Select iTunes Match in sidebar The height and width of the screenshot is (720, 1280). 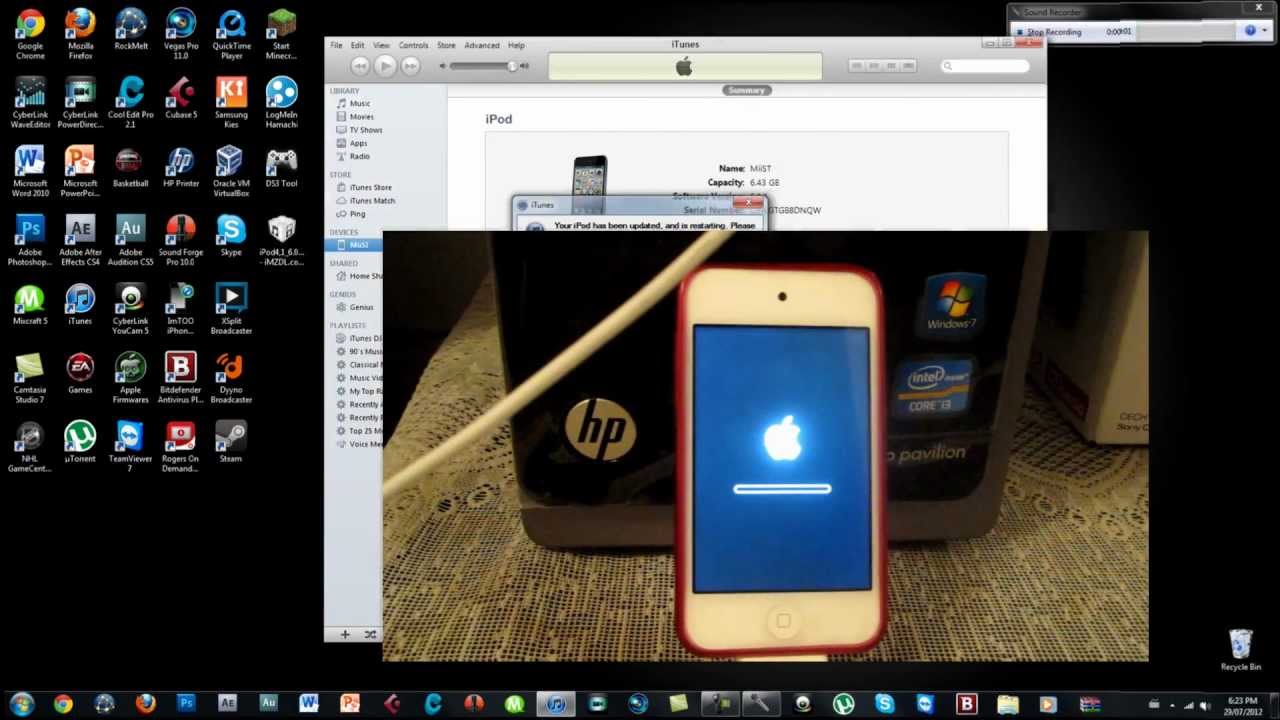[x=372, y=201]
